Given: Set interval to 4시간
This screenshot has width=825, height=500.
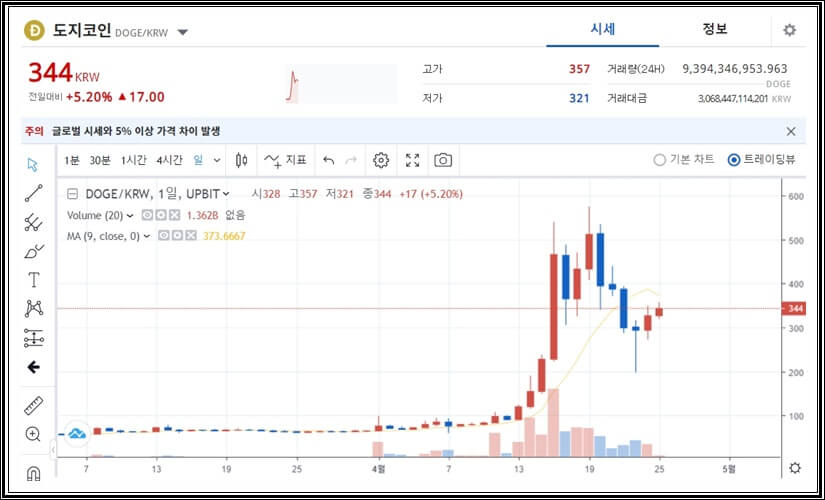Looking at the screenshot, I should [169, 160].
